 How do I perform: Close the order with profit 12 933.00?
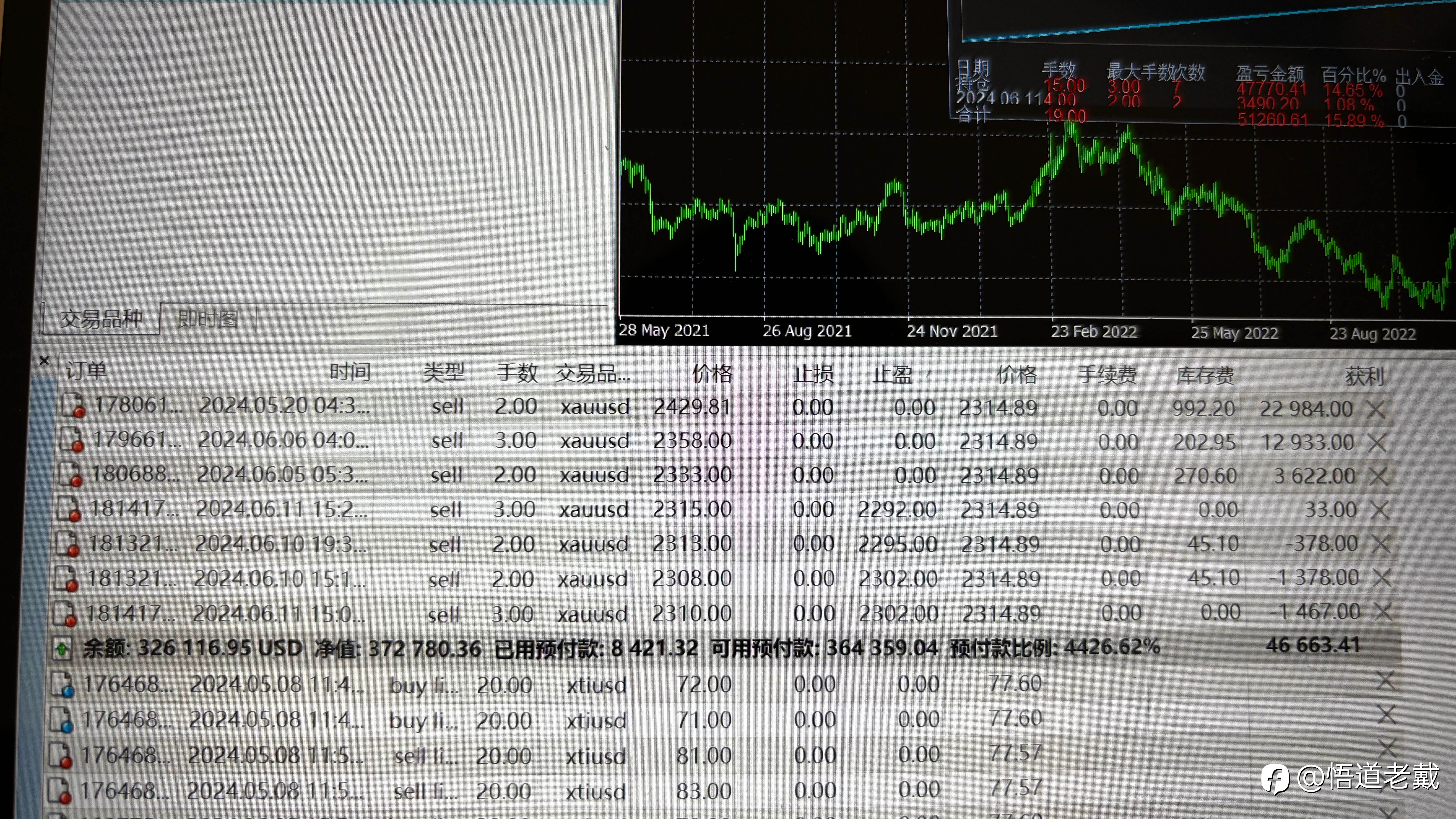pyautogui.click(x=1377, y=443)
